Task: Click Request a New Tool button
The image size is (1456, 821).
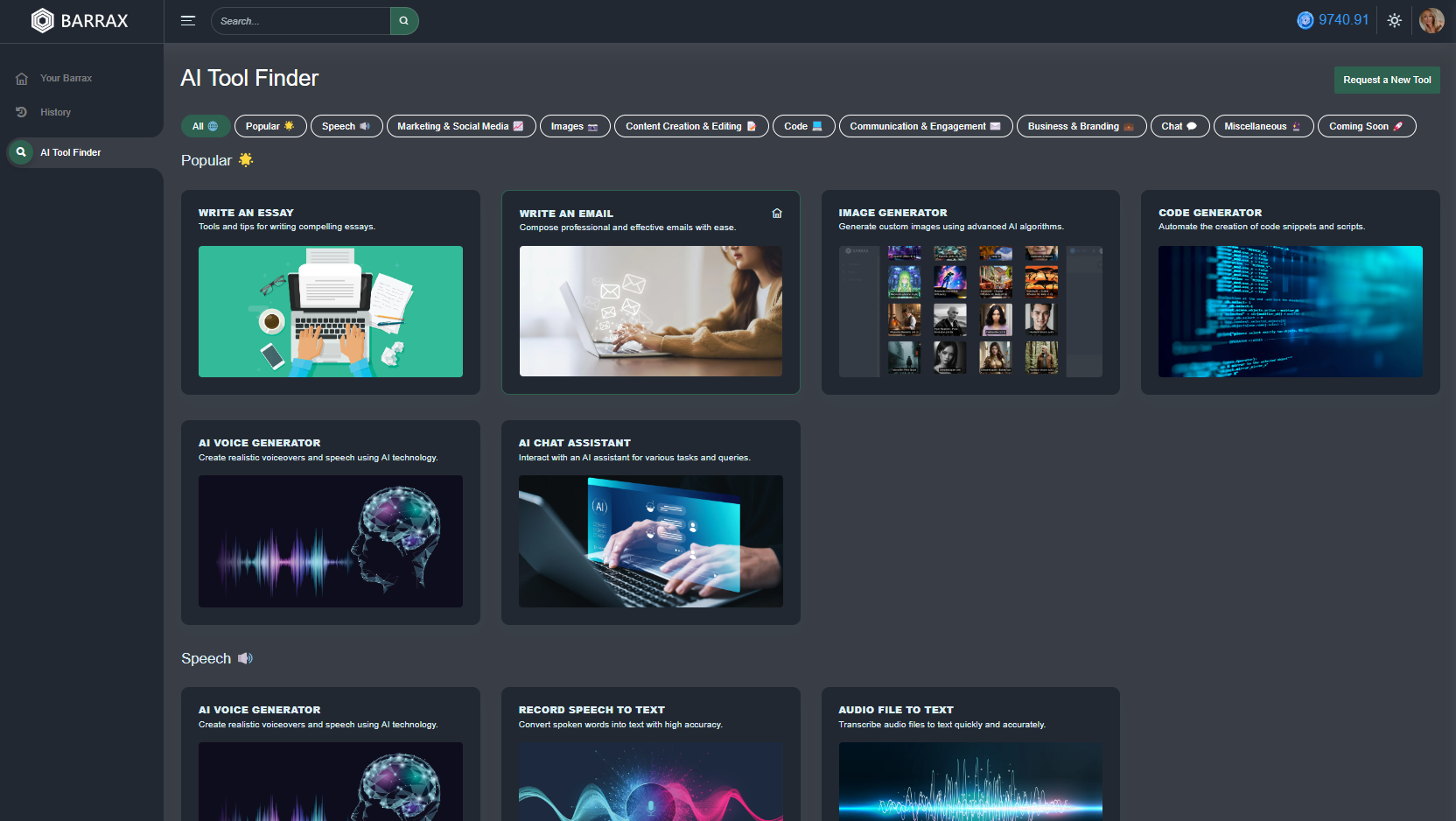Action: pyautogui.click(x=1387, y=80)
